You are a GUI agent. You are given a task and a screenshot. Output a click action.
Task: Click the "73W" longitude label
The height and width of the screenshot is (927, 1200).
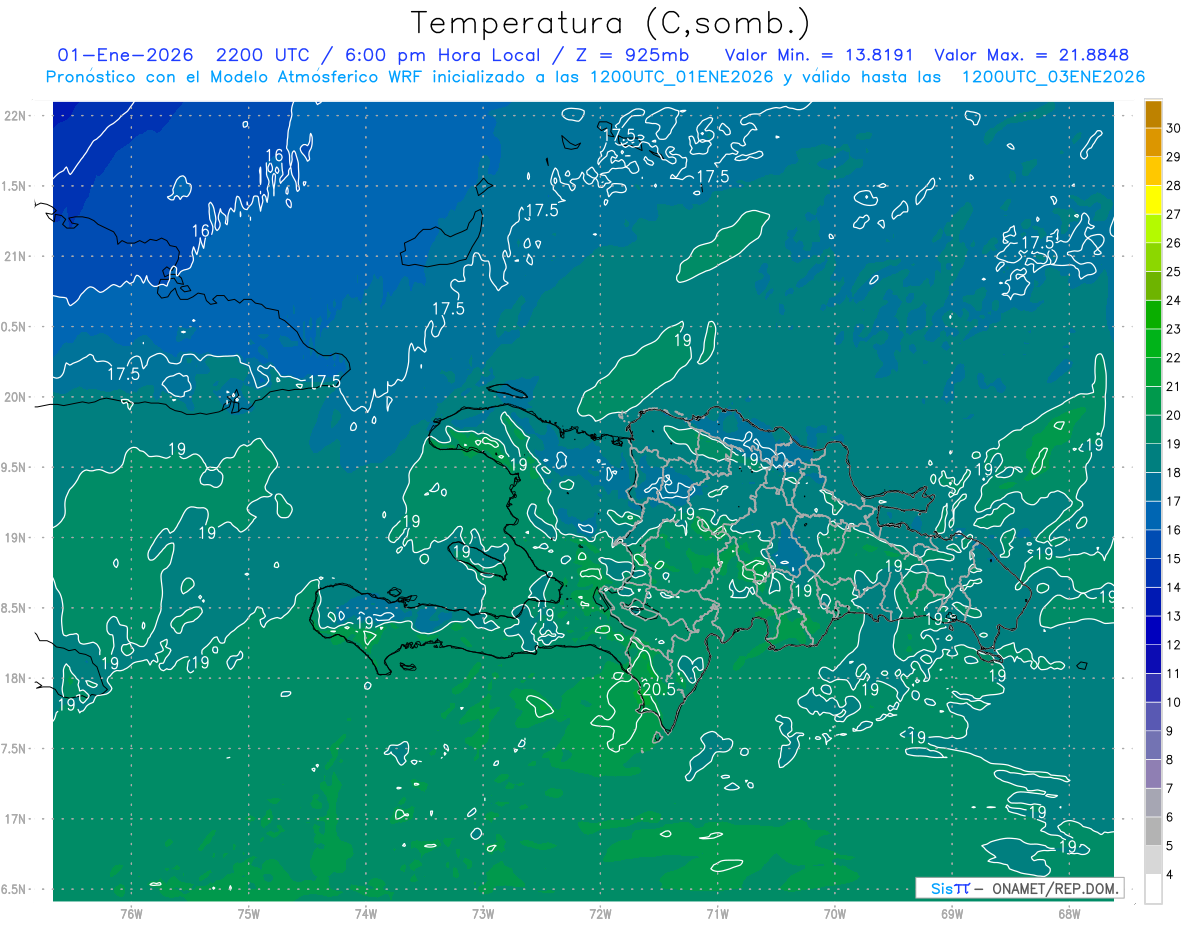point(483,913)
